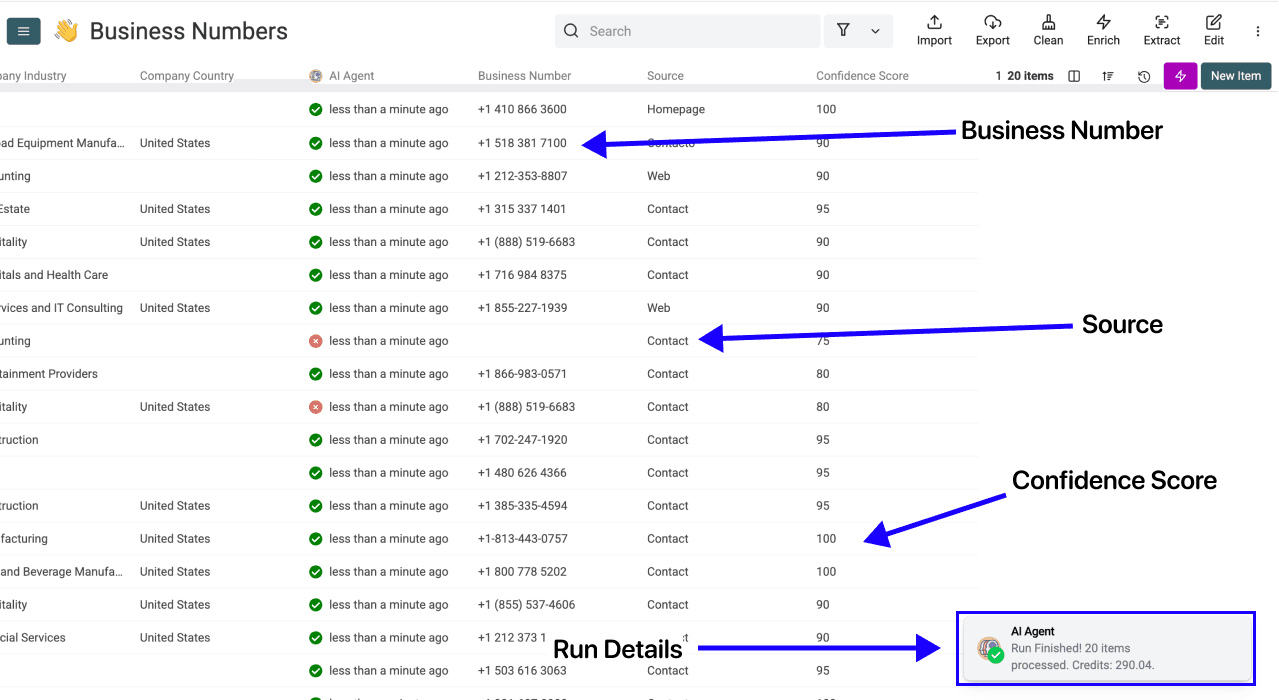The width and height of the screenshot is (1279, 700).
Task: Open the Clean data tool
Action: (1048, 29)
